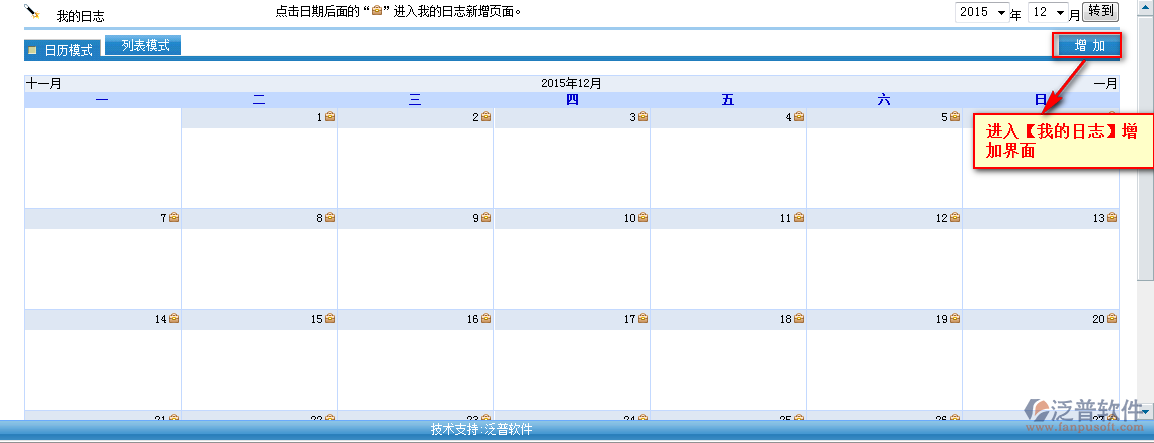Click the pen icon beside 我的日志
The height and width of the screenshot is (443, 1154).
(x=32, y=12)
